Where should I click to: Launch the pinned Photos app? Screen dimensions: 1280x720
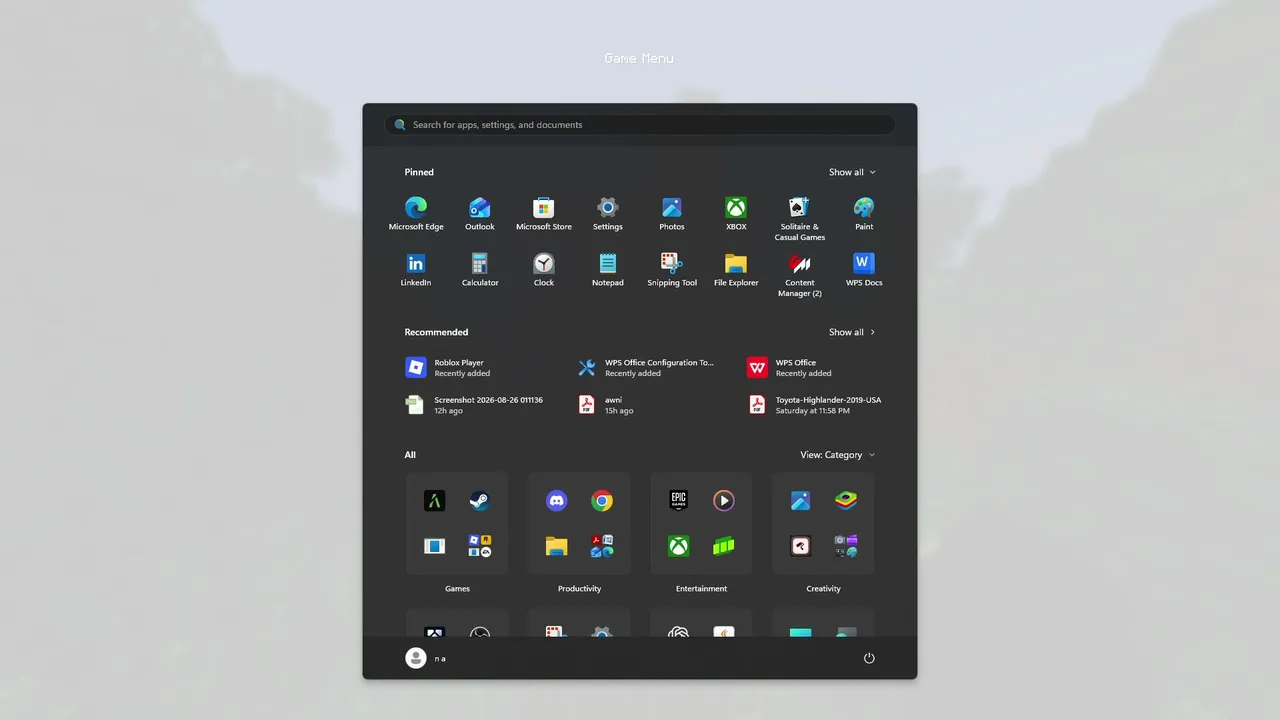click(672, 214)
